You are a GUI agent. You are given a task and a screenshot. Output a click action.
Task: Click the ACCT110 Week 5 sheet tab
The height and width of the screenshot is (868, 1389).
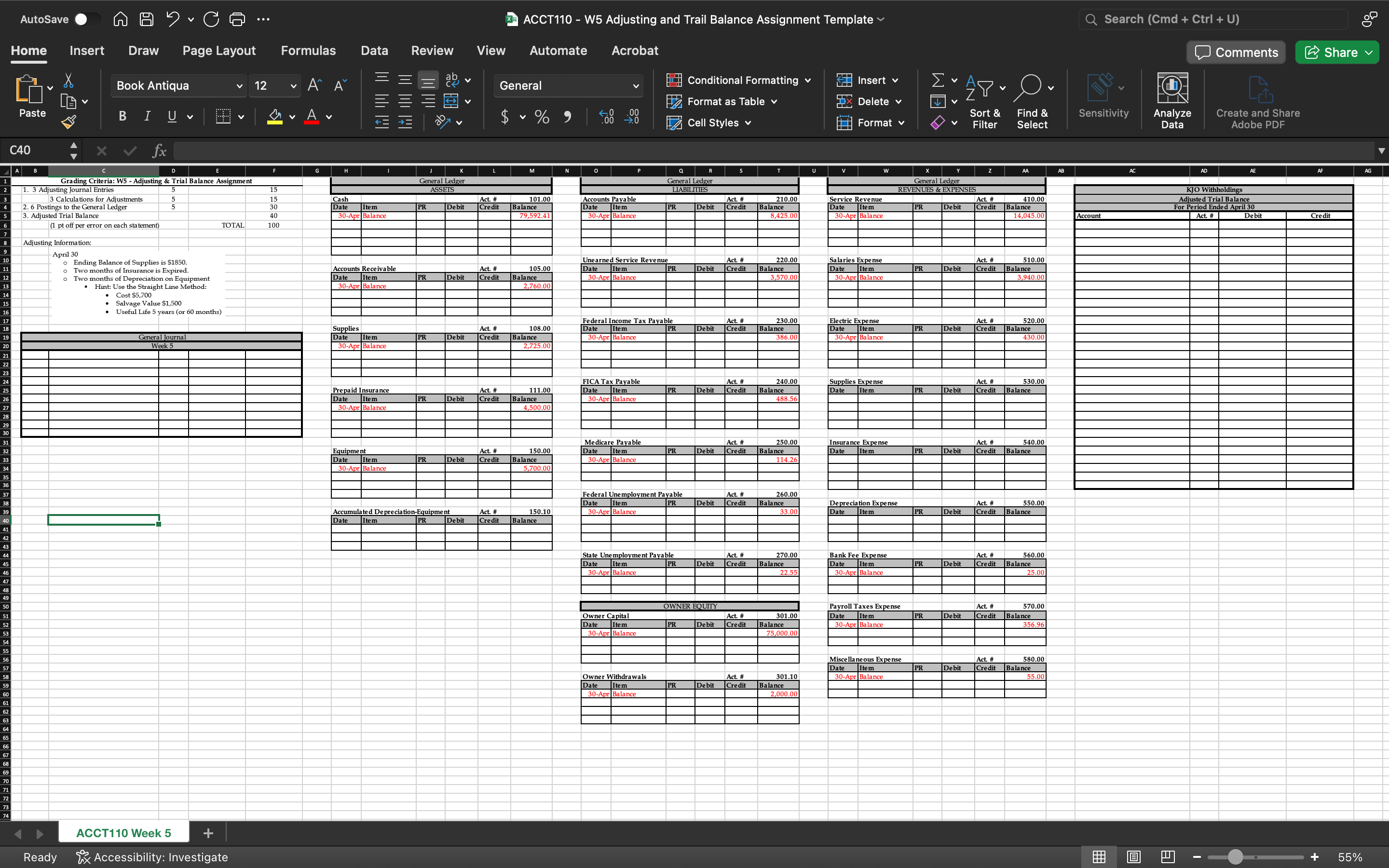click(124, 833)
